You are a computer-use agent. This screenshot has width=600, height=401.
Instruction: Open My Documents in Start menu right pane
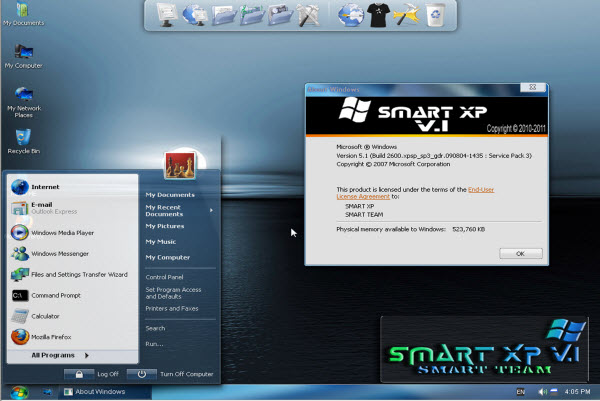point(170,195)
